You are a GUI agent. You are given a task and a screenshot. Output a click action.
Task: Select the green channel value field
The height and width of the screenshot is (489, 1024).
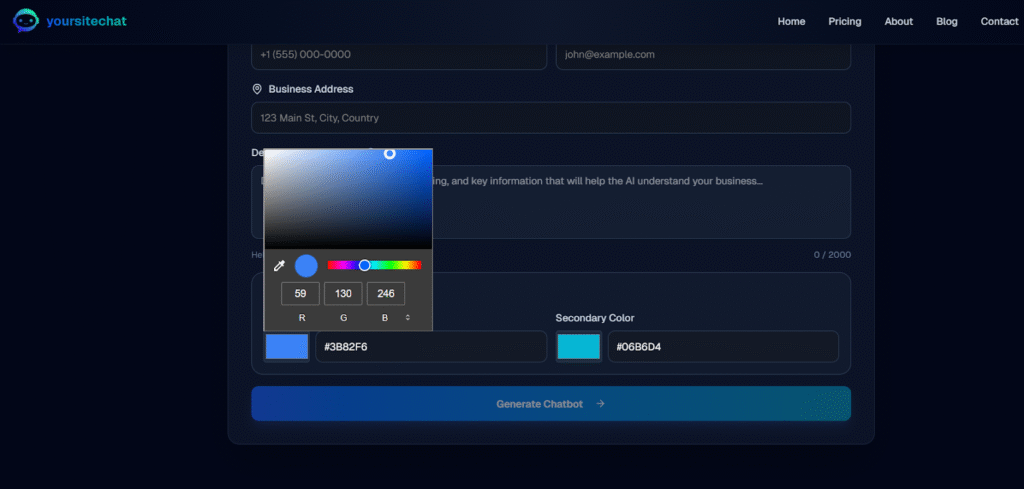[343, 294]
